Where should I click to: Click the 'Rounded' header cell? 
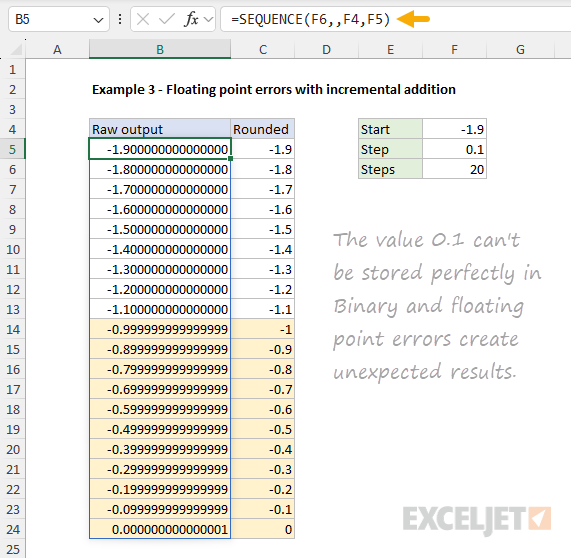(x=263, y=129)
